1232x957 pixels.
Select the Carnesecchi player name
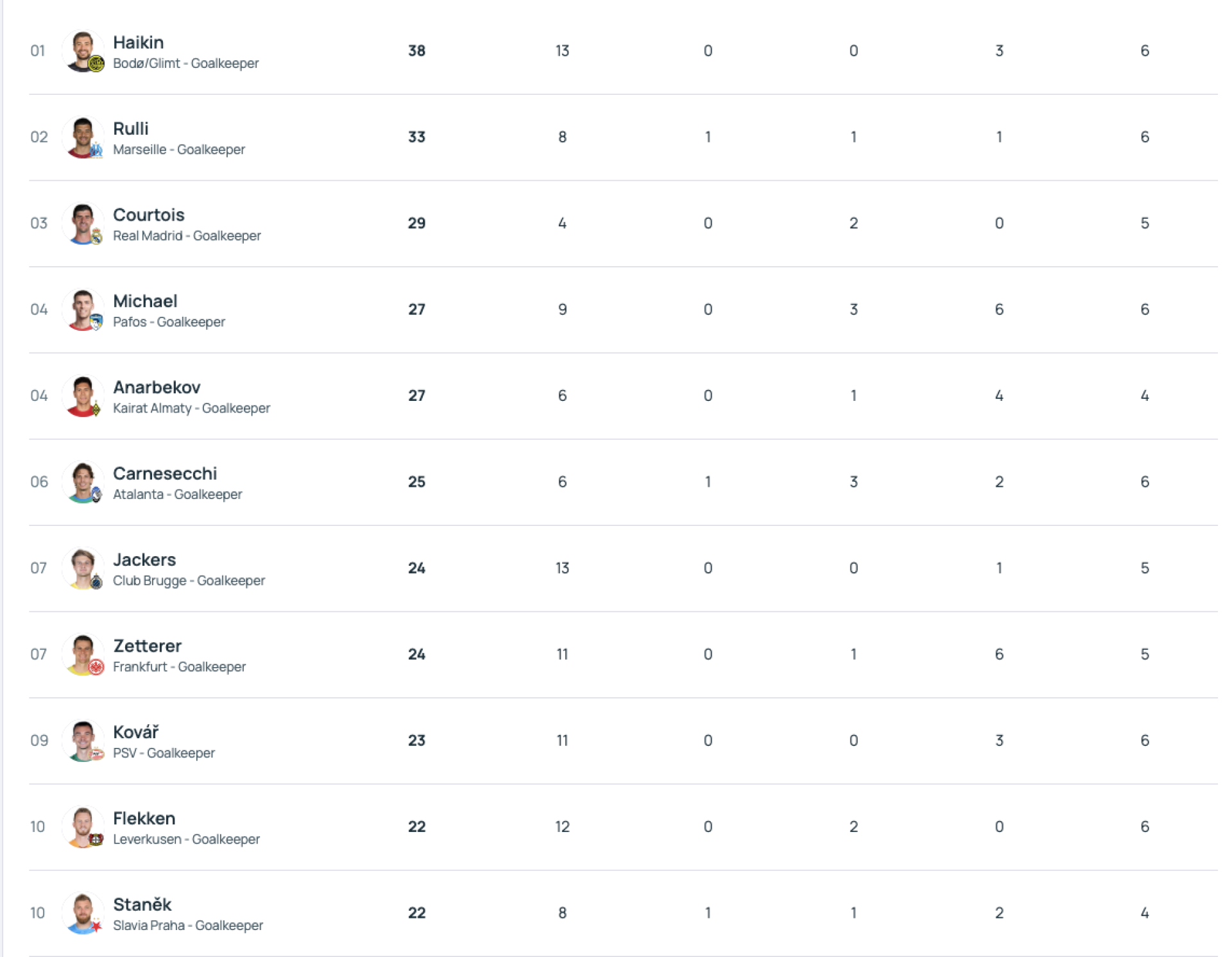(165, 473)
